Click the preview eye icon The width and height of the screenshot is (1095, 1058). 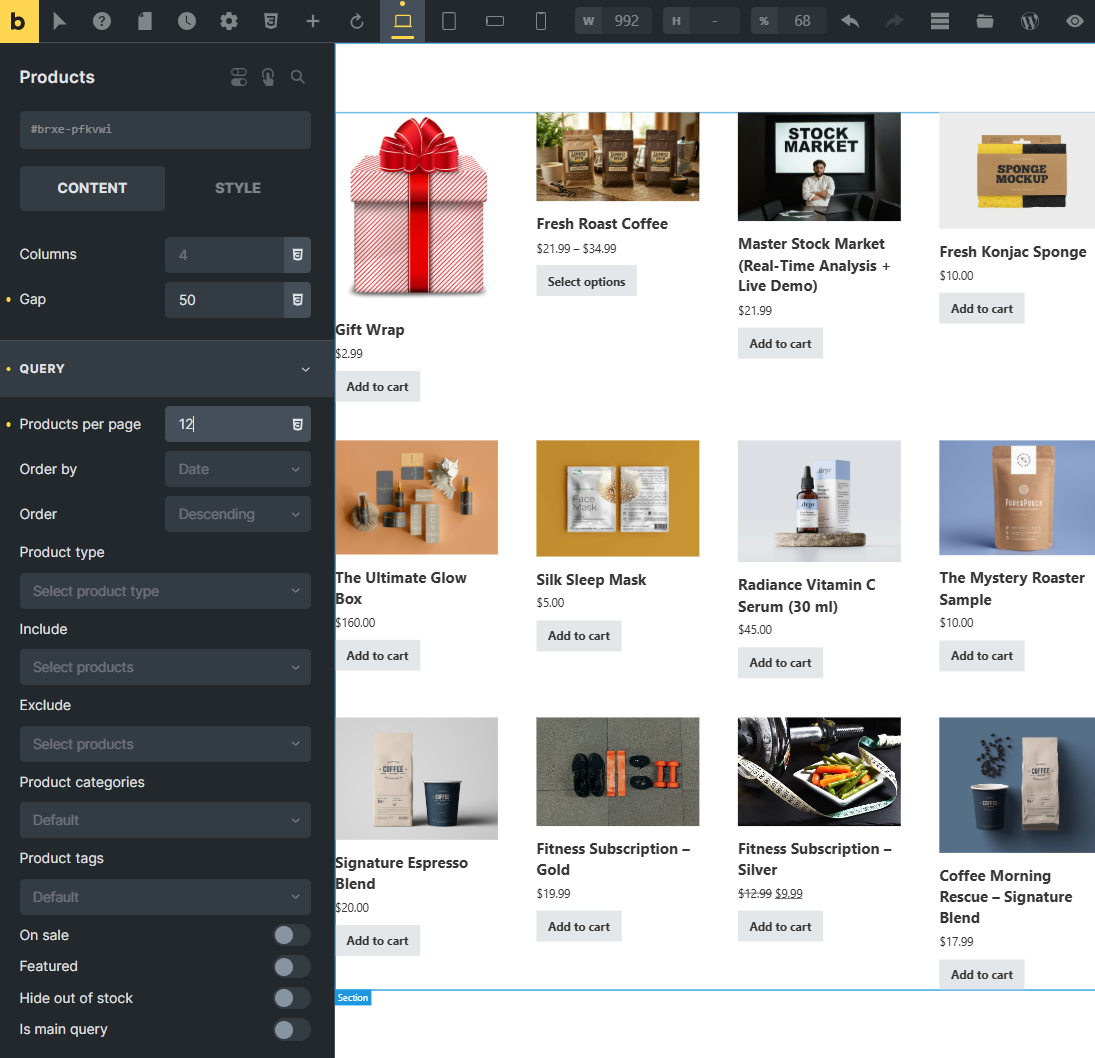point(1075,21)
